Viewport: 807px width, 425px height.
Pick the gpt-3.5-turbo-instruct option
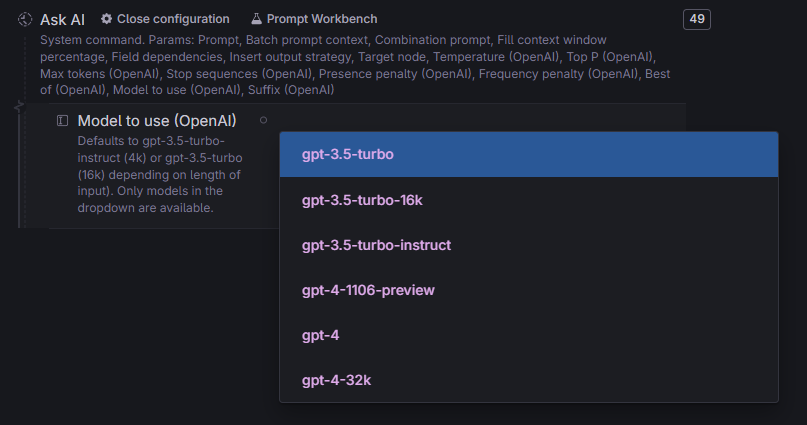(x=529, y=245)
